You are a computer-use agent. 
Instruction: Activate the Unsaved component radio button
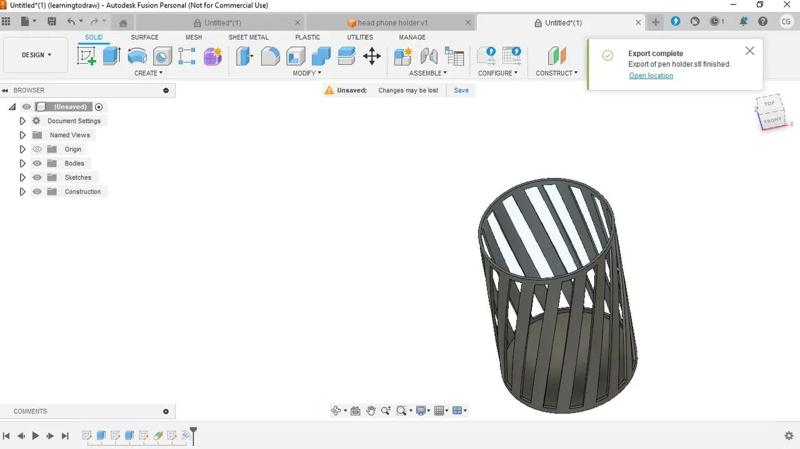point(99,107)
